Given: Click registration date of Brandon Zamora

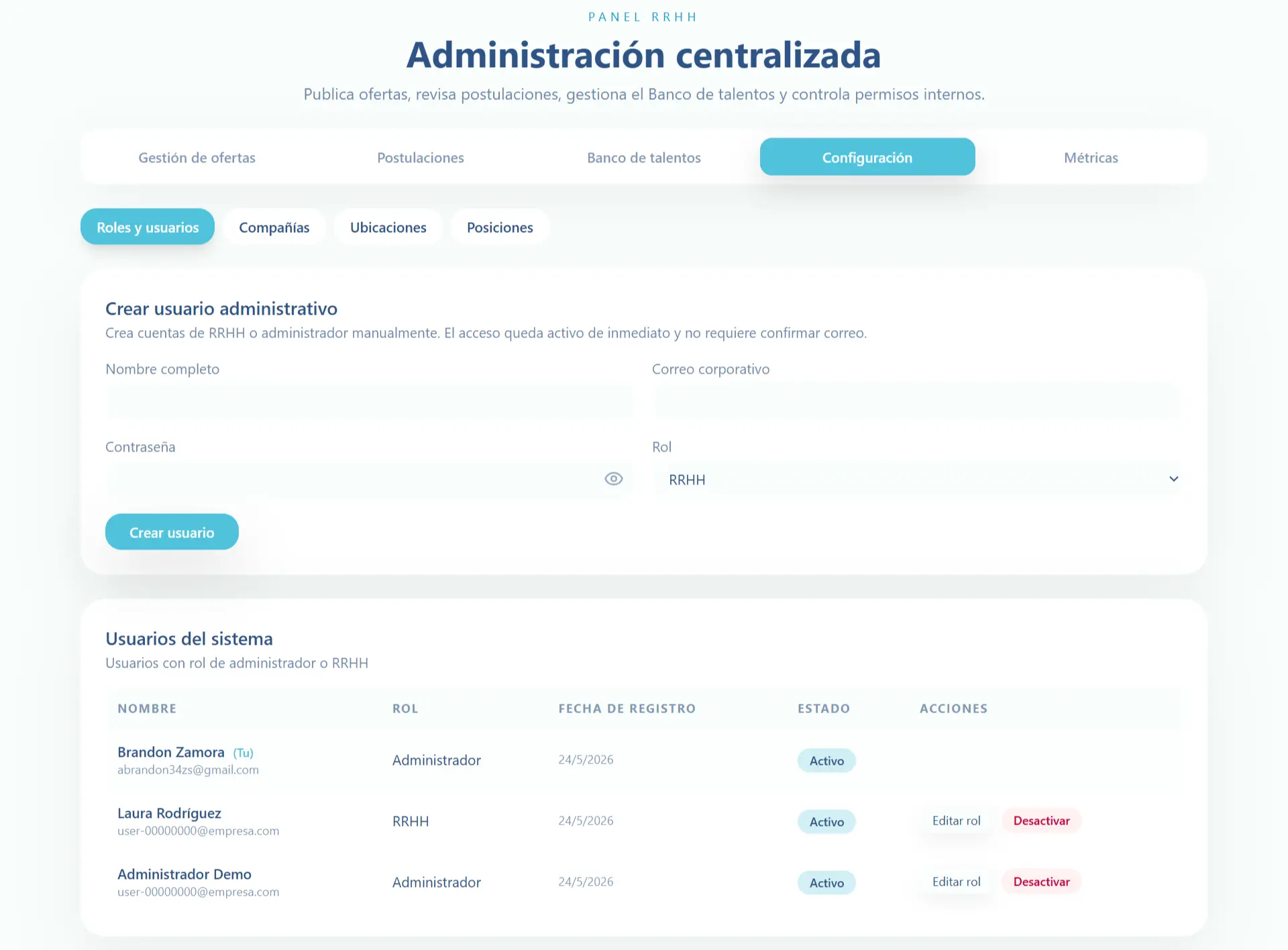Looking at the screenshot, I should point(586,759).
